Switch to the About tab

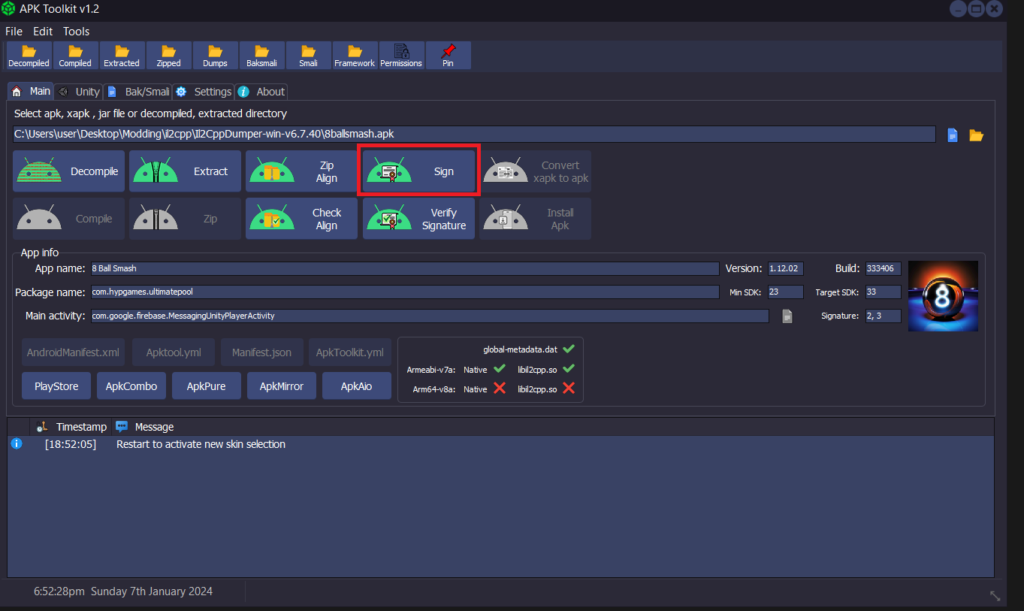262,92
